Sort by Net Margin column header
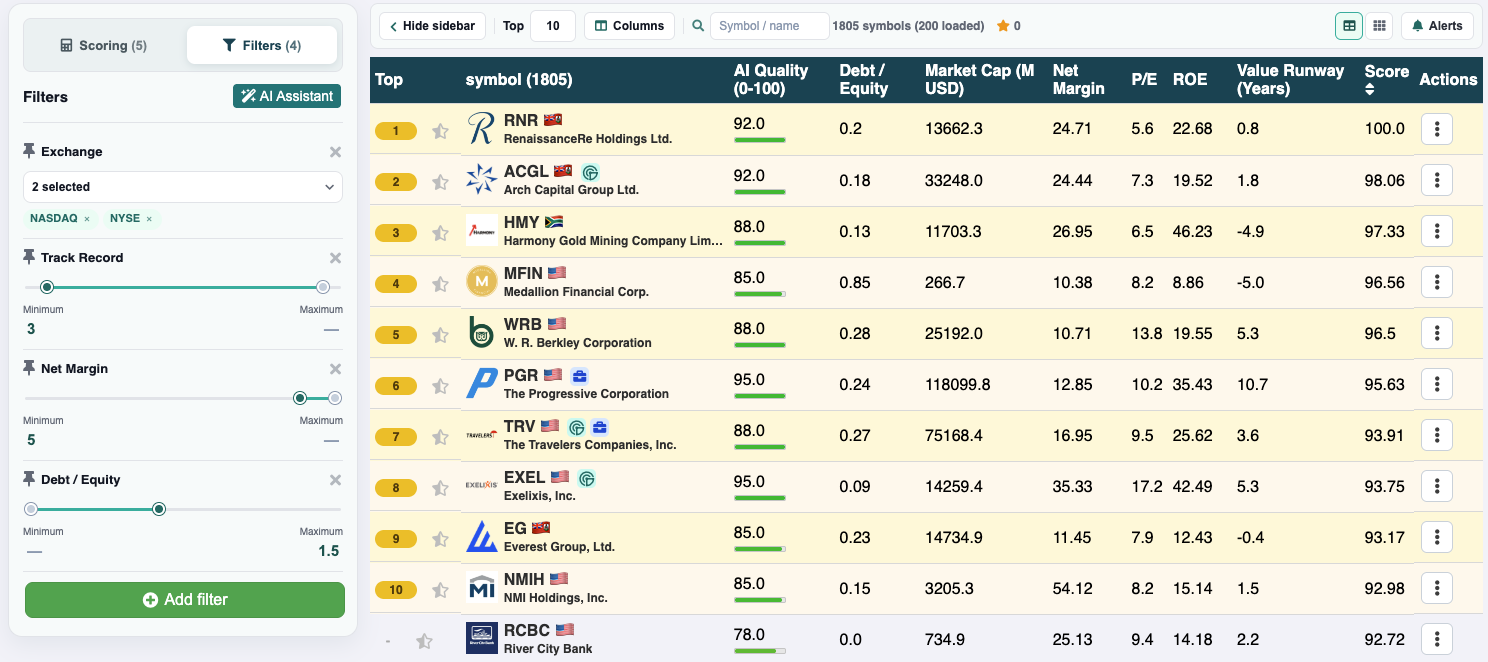 tap(1079, 79)
